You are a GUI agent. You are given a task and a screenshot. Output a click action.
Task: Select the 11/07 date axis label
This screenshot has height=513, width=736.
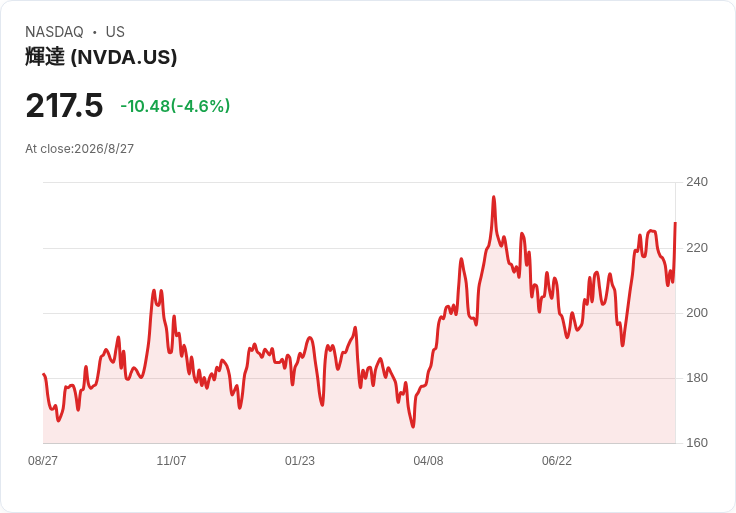(x=171, y=460)
